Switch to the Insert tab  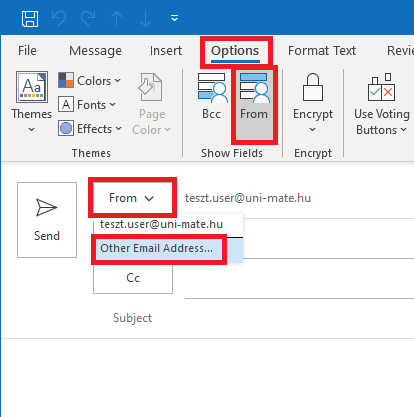click(166, 51)
